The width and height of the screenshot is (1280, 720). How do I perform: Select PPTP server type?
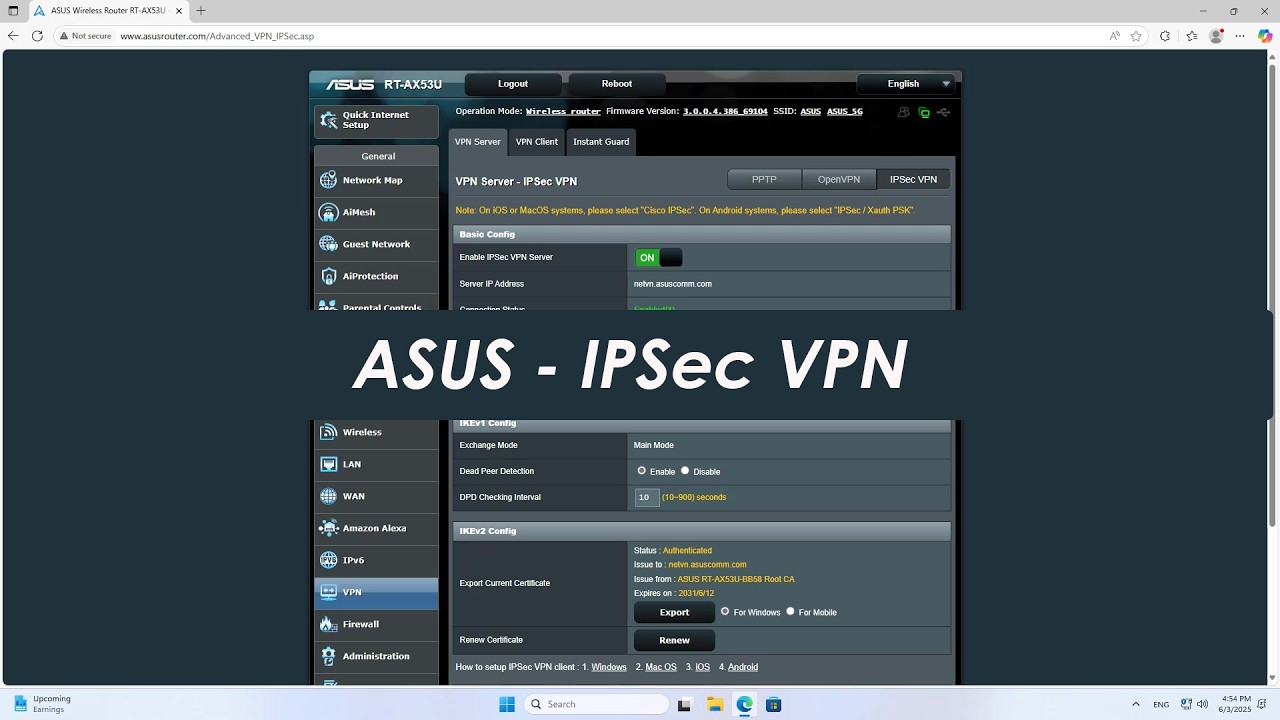764,180
